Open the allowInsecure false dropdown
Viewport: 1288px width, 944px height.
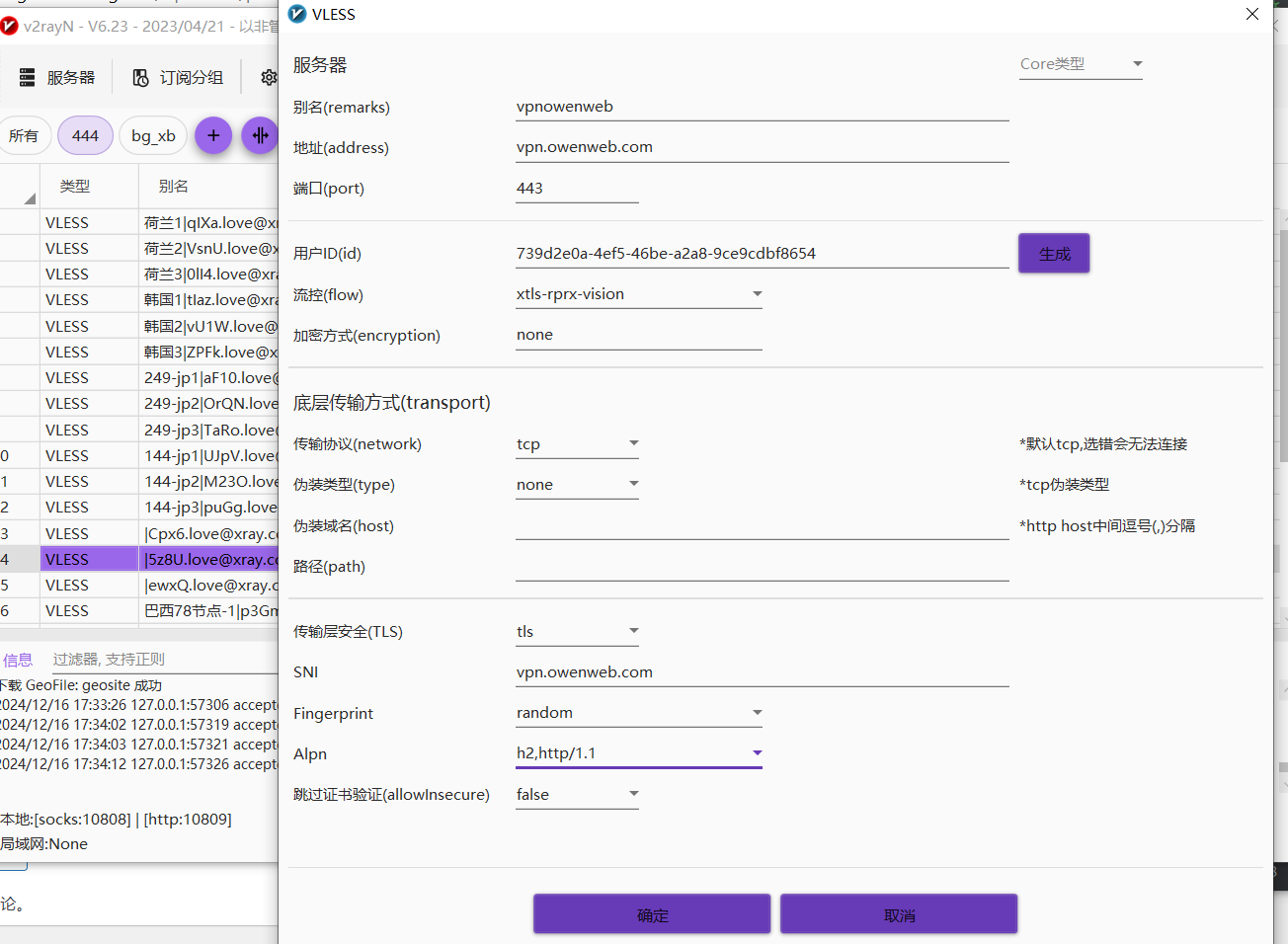(x=577, y=795)
